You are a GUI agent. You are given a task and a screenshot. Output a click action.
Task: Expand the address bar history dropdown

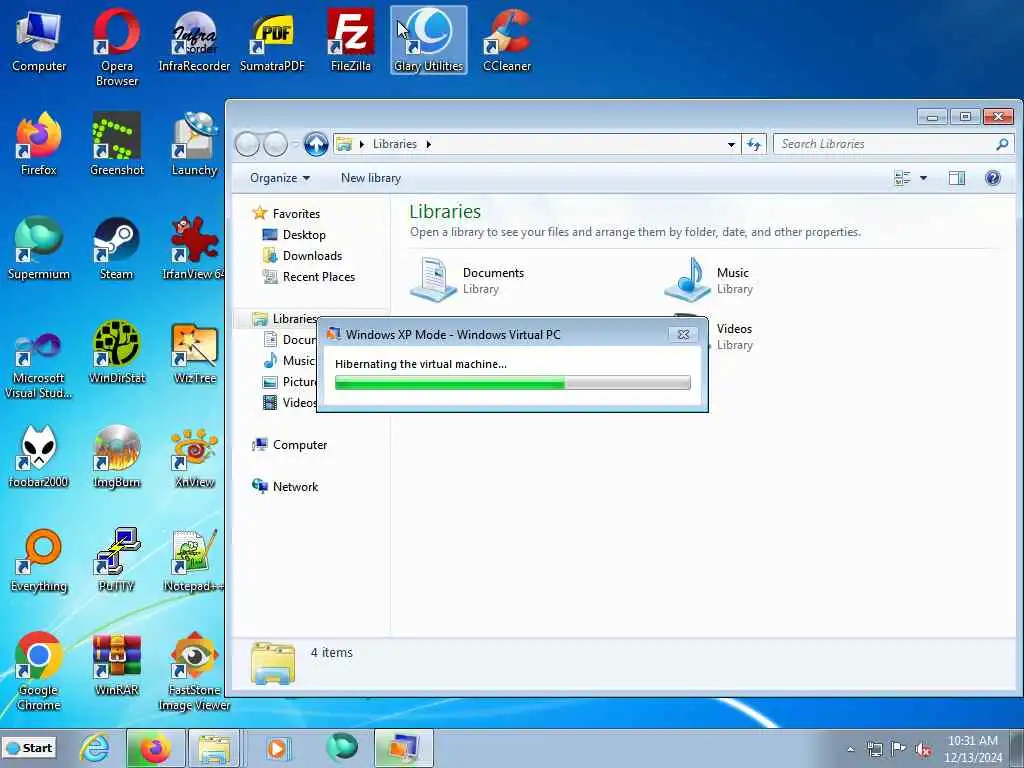(731, 144)
